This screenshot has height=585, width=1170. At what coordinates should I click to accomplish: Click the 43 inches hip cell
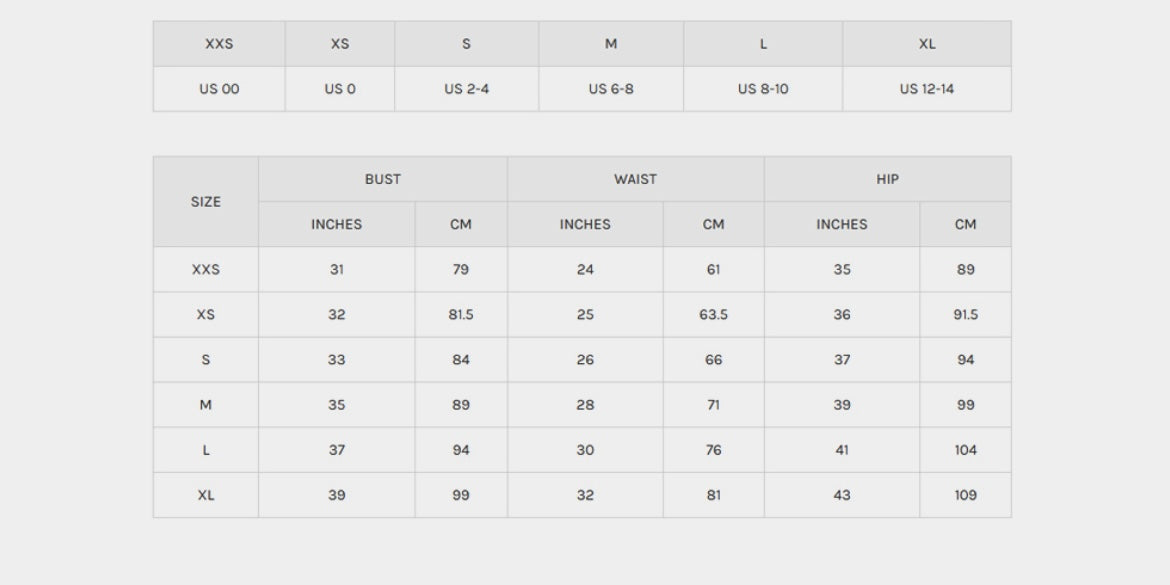841,495
